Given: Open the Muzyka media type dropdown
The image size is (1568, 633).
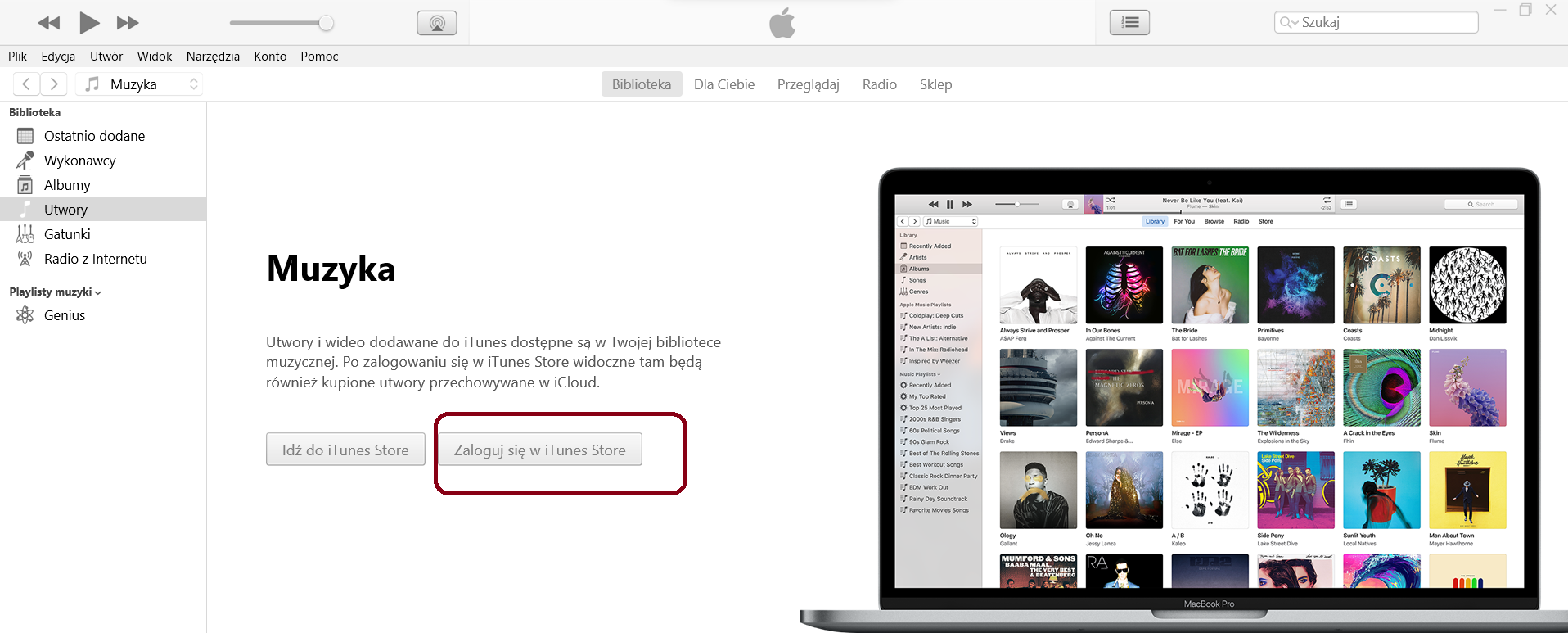Looking at the screenshot, I should [x=139, y=84].
